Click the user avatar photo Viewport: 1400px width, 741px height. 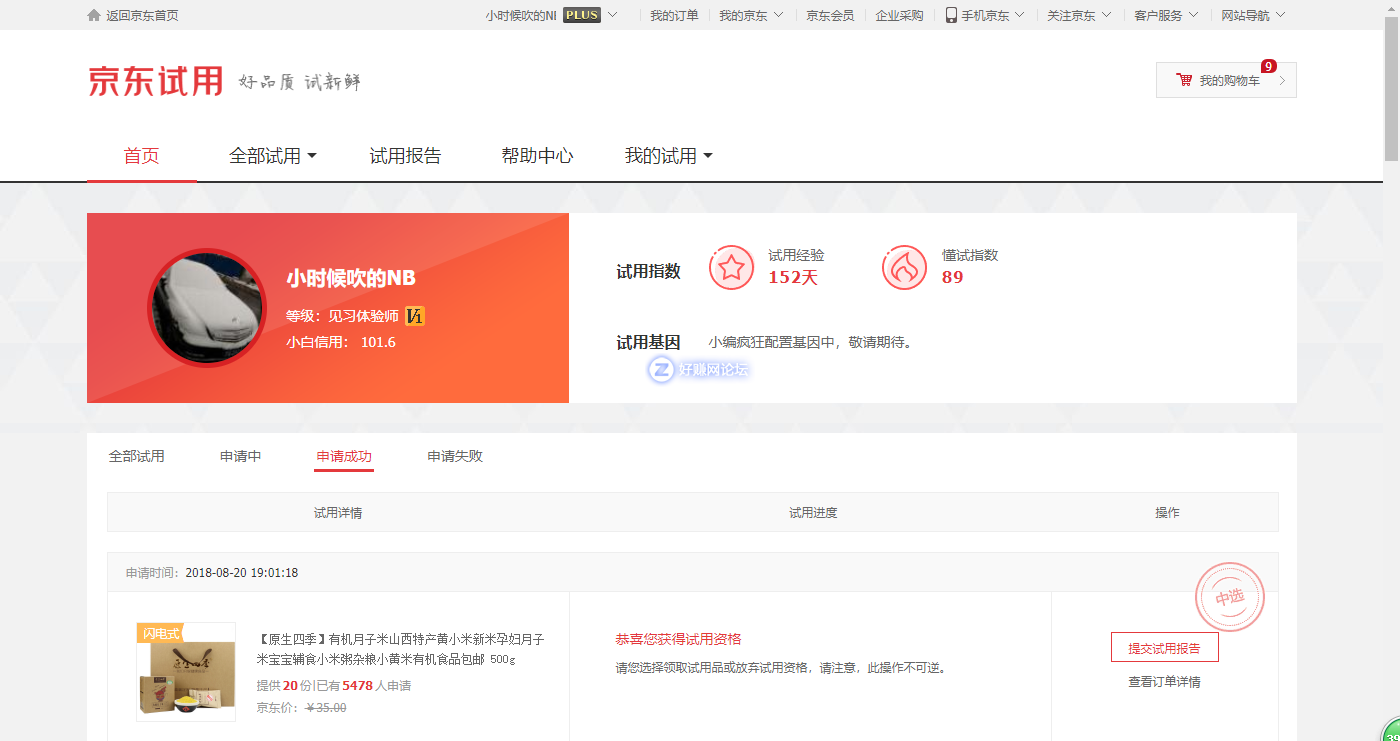click(207, 308)
